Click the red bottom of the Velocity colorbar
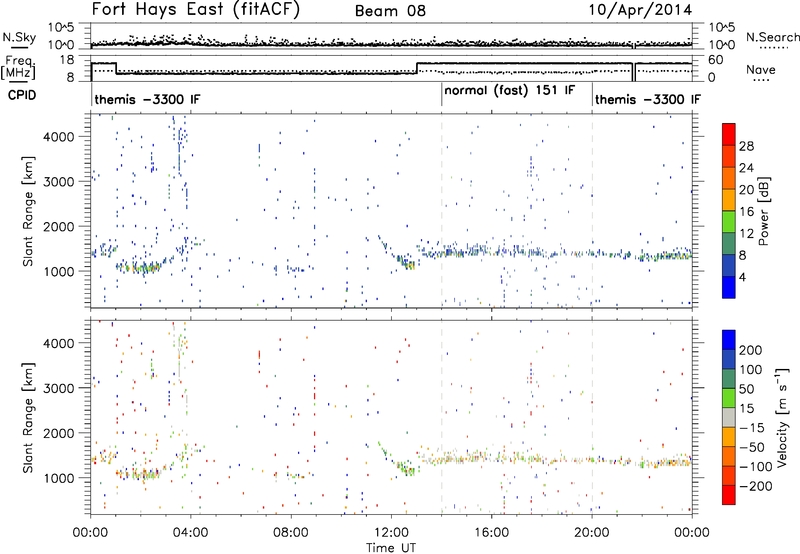The width and height of the screenshot is (800, 554). [x=729, y=495]
